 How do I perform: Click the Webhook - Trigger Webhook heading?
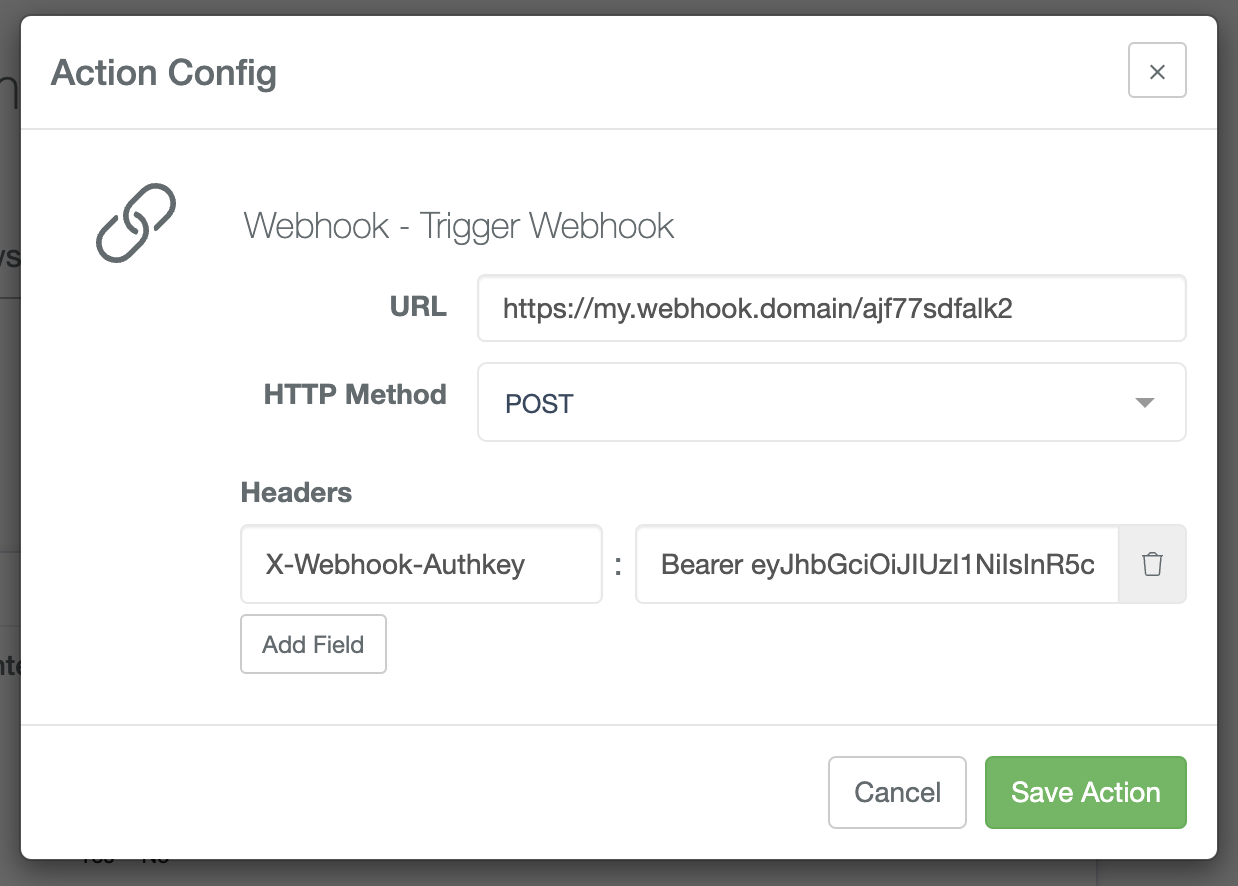coord(459,226)
